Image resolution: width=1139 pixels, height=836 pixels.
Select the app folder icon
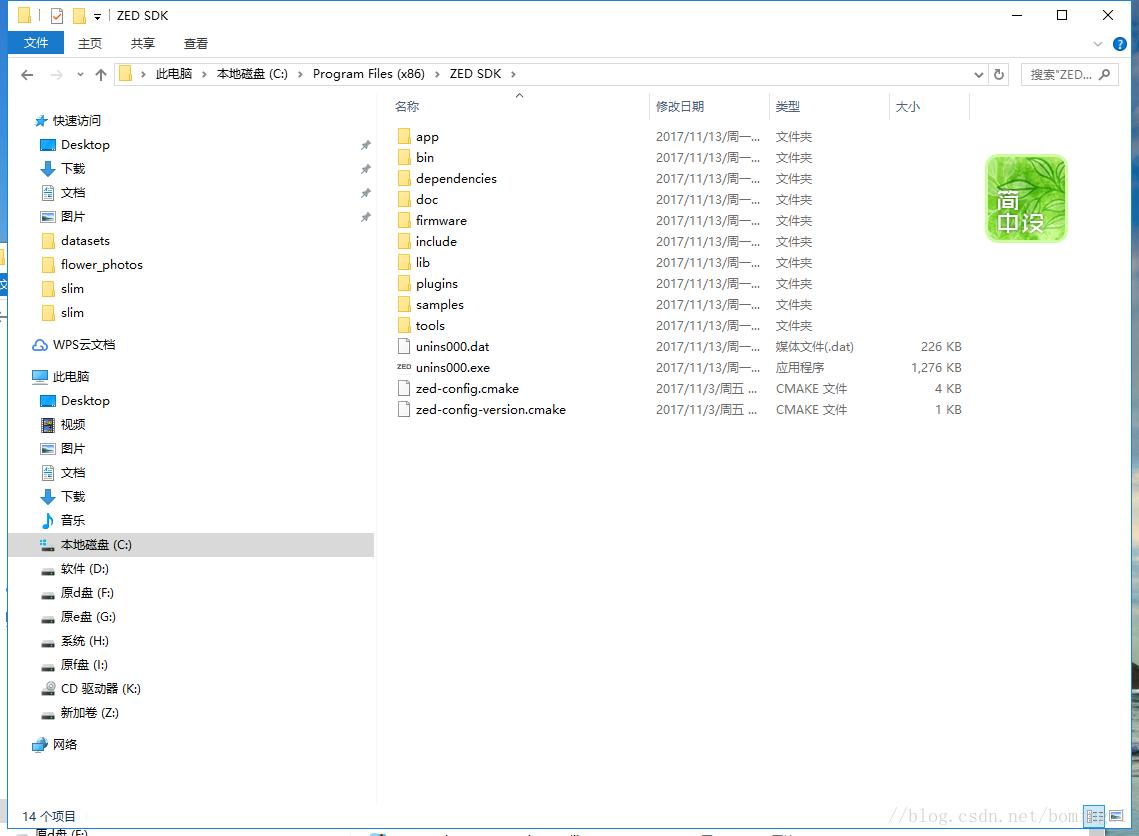[404, 137]
